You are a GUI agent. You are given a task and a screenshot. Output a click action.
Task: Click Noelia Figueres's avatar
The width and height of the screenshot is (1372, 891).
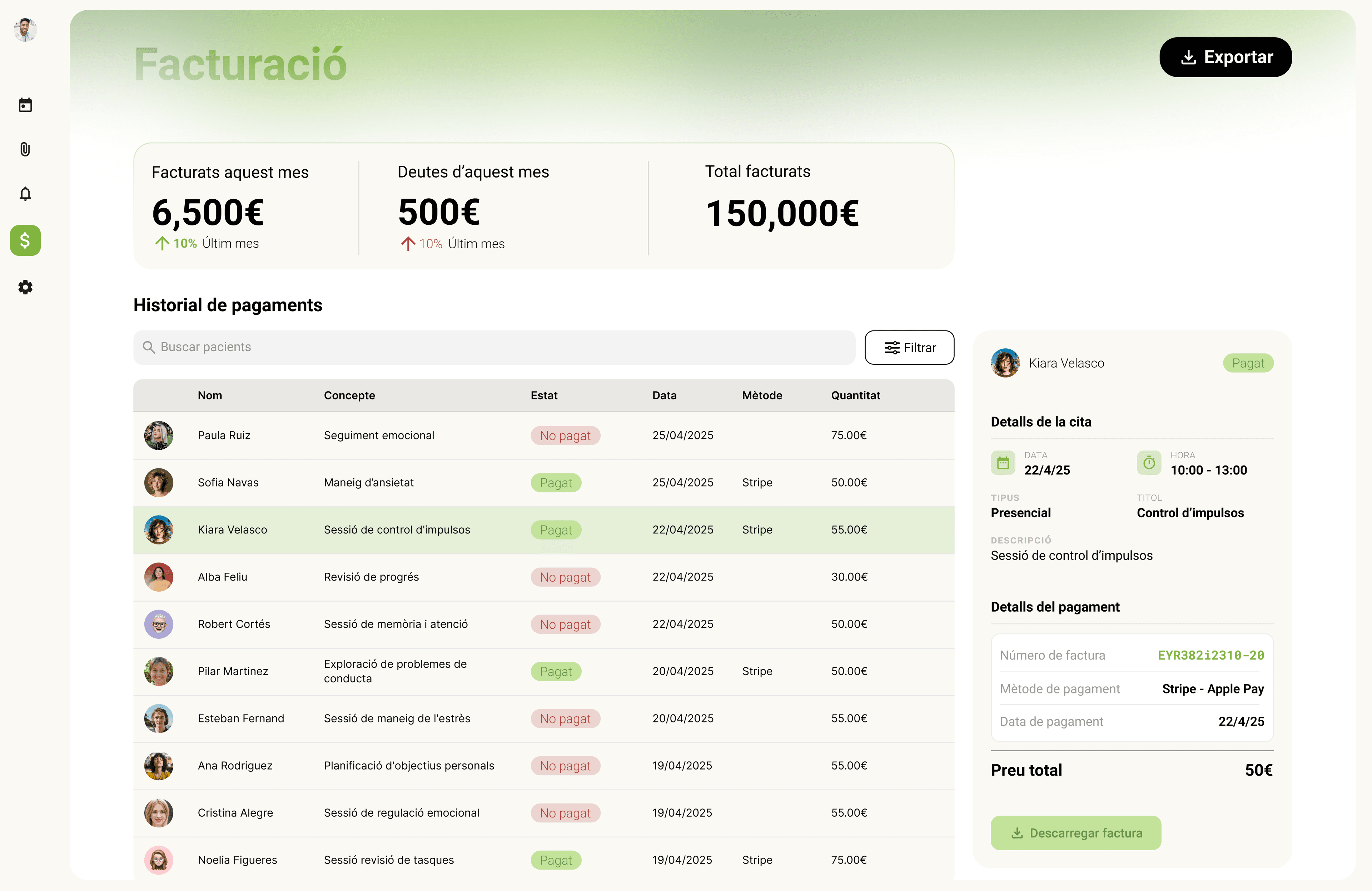[x=159, y=861]
